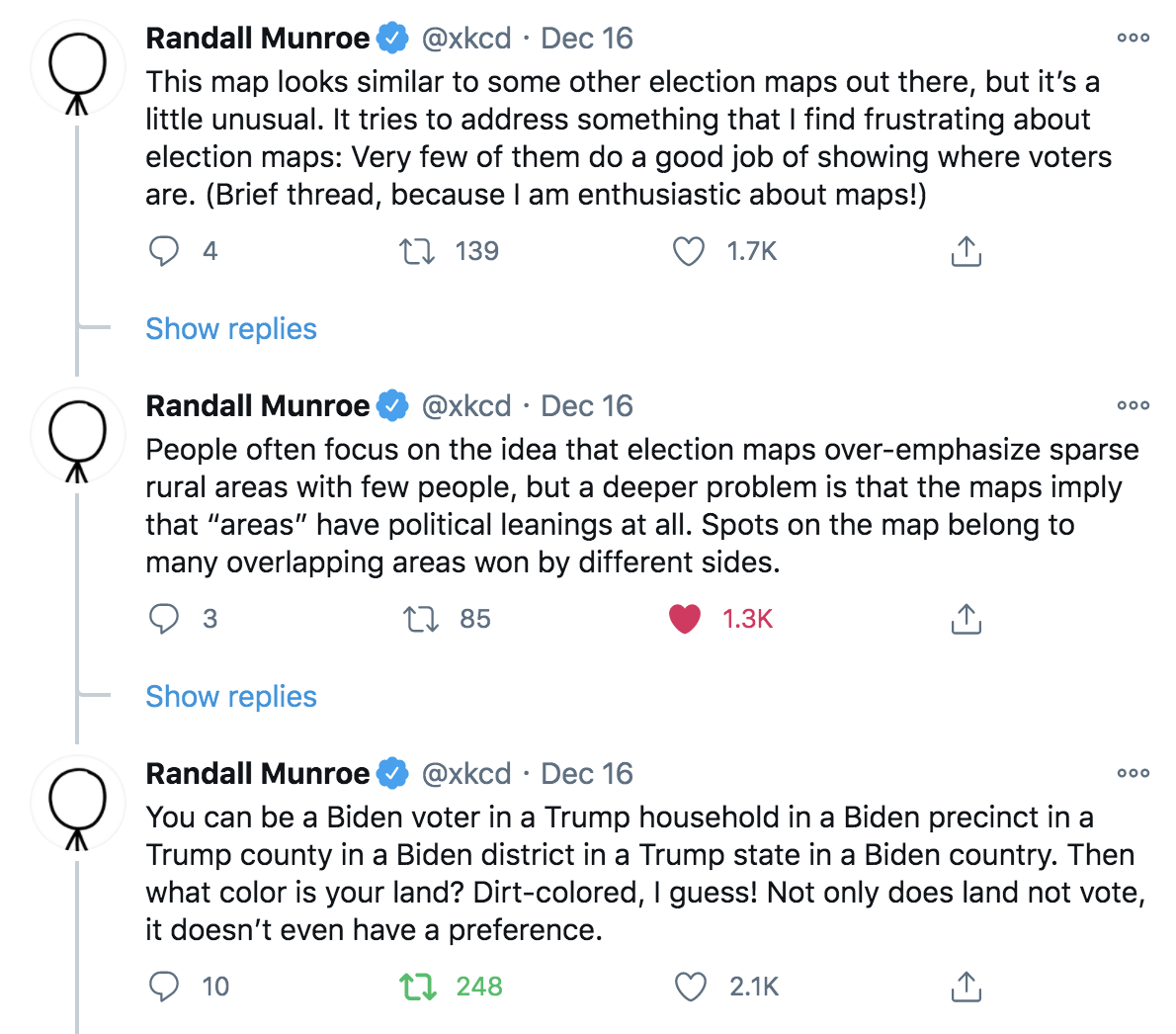Click the profile avatar beside the second tweet
Image resolution: width=1176 pixels, height=1034 pixels.
tap(77, 434)
